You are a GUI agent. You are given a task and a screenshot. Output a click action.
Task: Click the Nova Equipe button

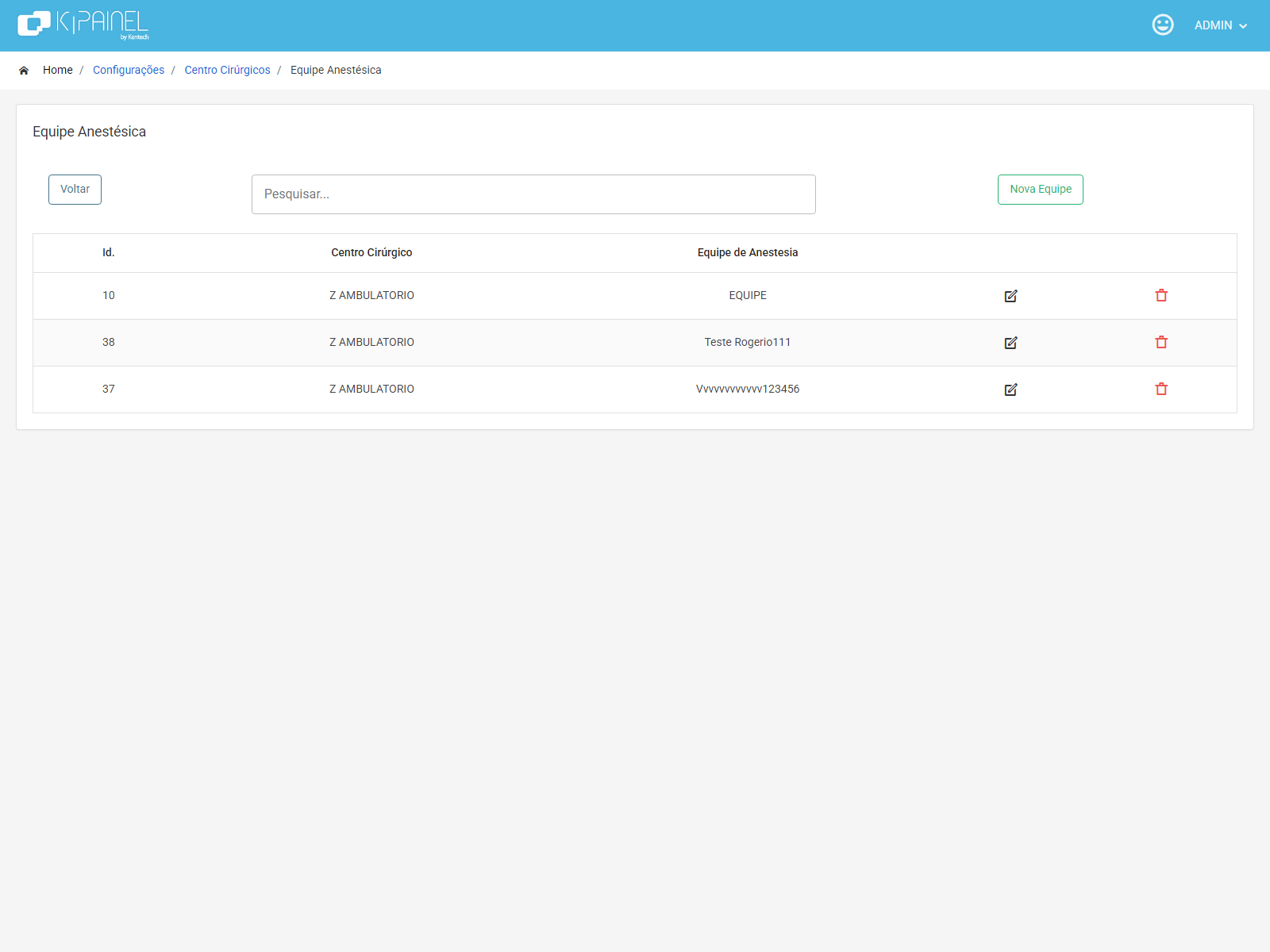1041,190
